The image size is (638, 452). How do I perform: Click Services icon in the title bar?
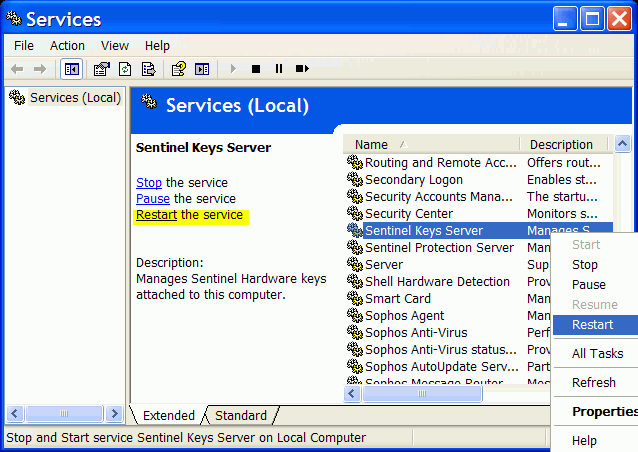(14, 19)
